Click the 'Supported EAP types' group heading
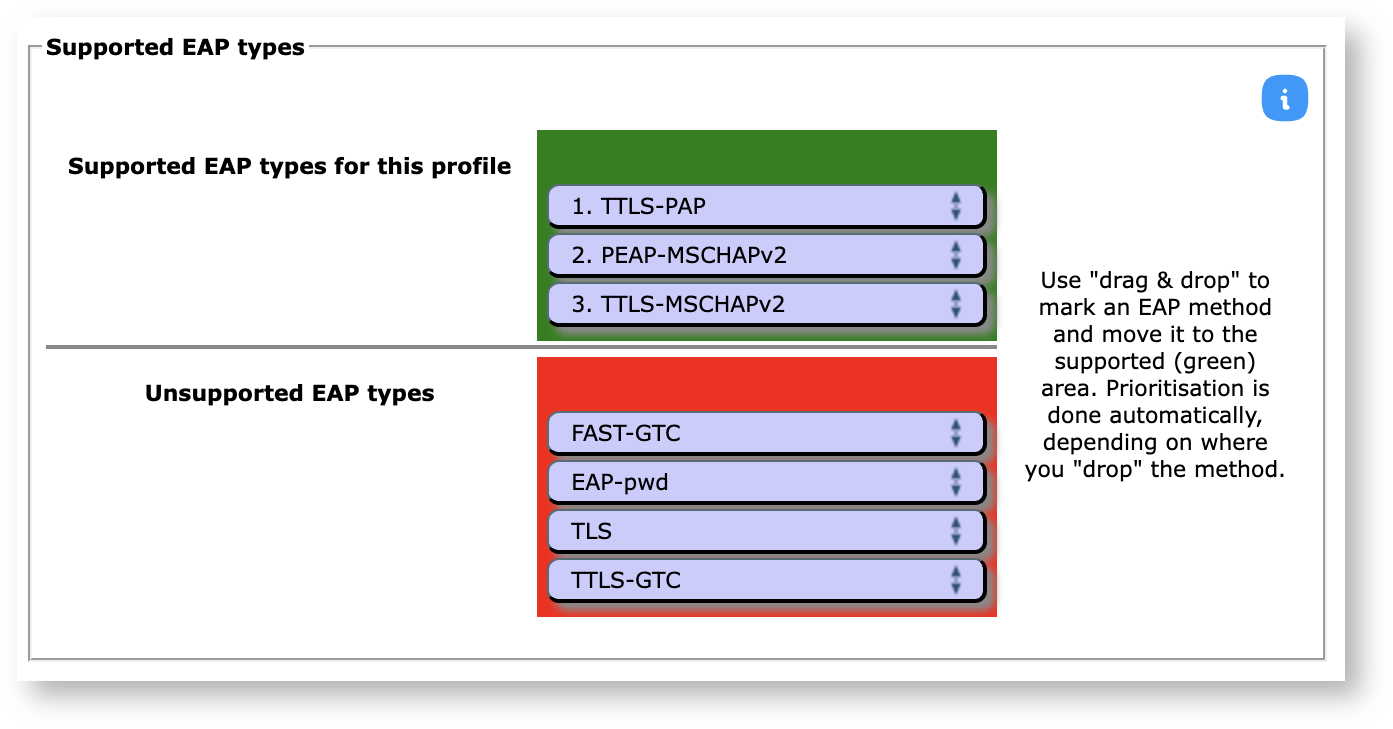The width and height of the screenshot is (1393, 729). point(175,47)
